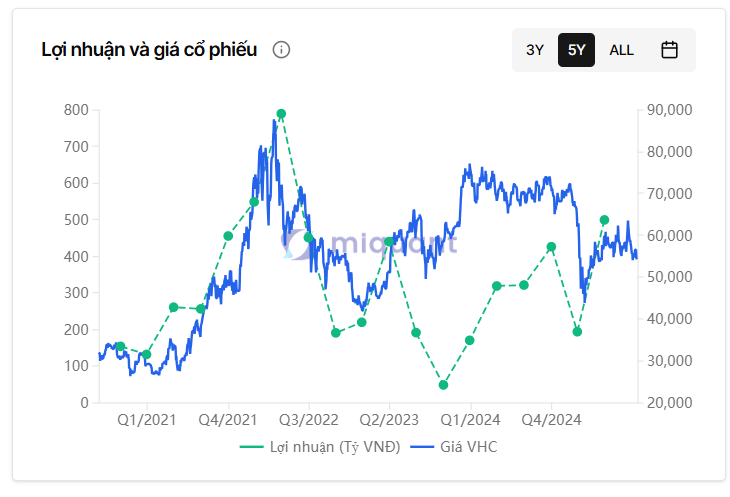Click the first green profit dot on the left
Image resolution: width=730 pixels, height=497 pixels.
pyautogui.click(x=120, y=347)
